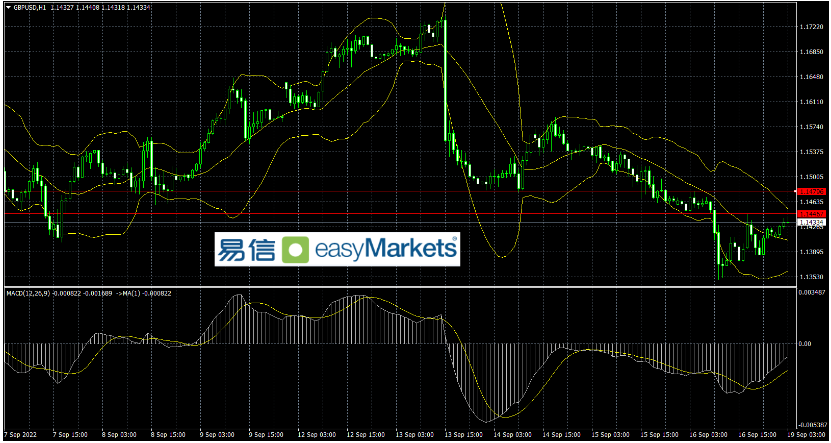Select the red 1.14706 price level label
Image resolution: width=831 pixels, height=443 pixels.
(x=812, y=191)
